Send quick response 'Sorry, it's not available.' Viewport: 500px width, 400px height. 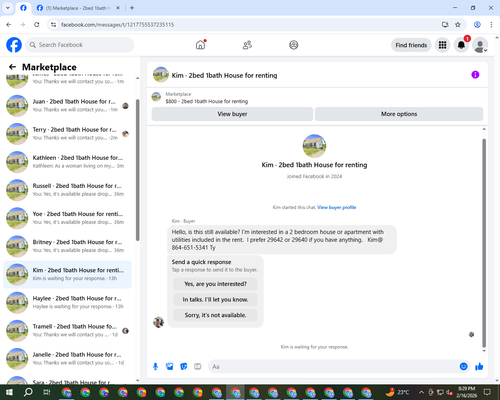pos(215,315)
